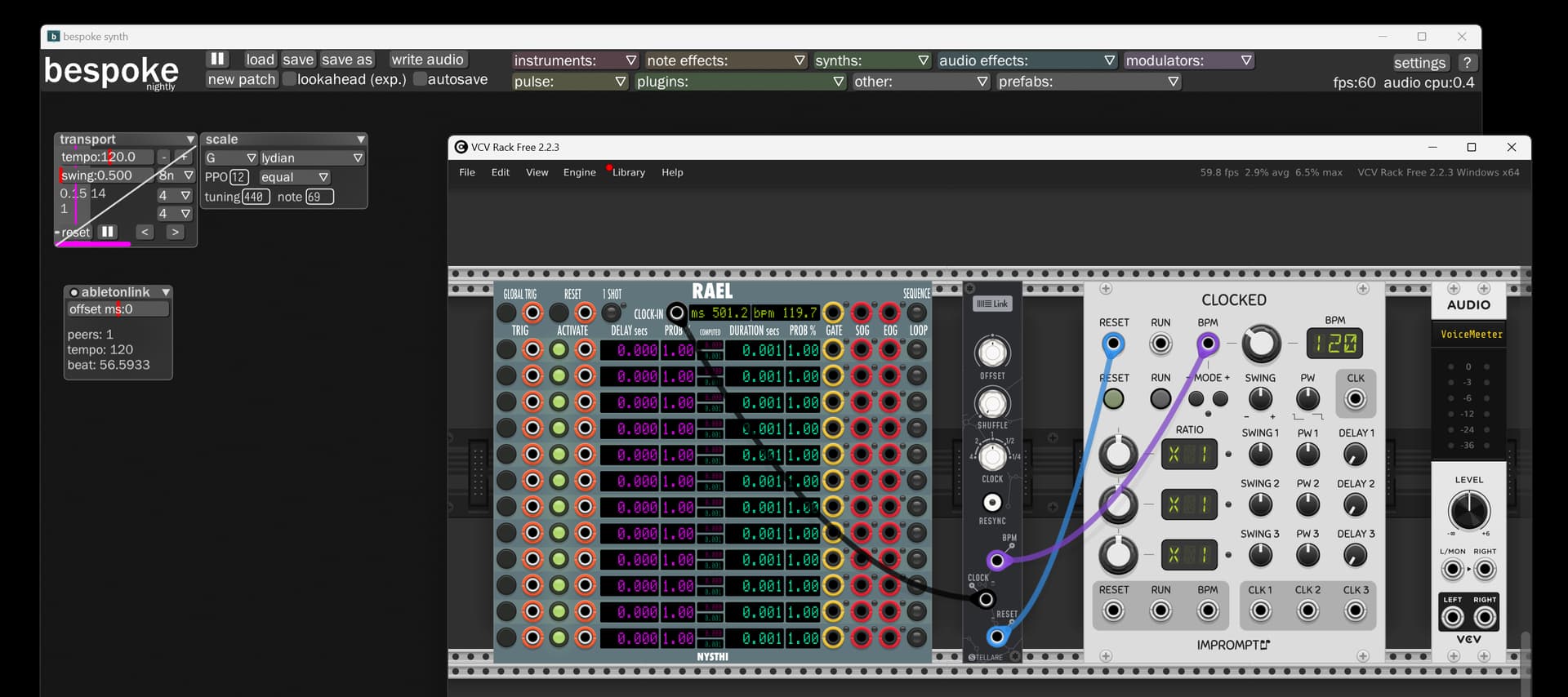The image size is (1568, 697).
Task: Open the VCV Rack Help menu
Action: coord(672,172)
